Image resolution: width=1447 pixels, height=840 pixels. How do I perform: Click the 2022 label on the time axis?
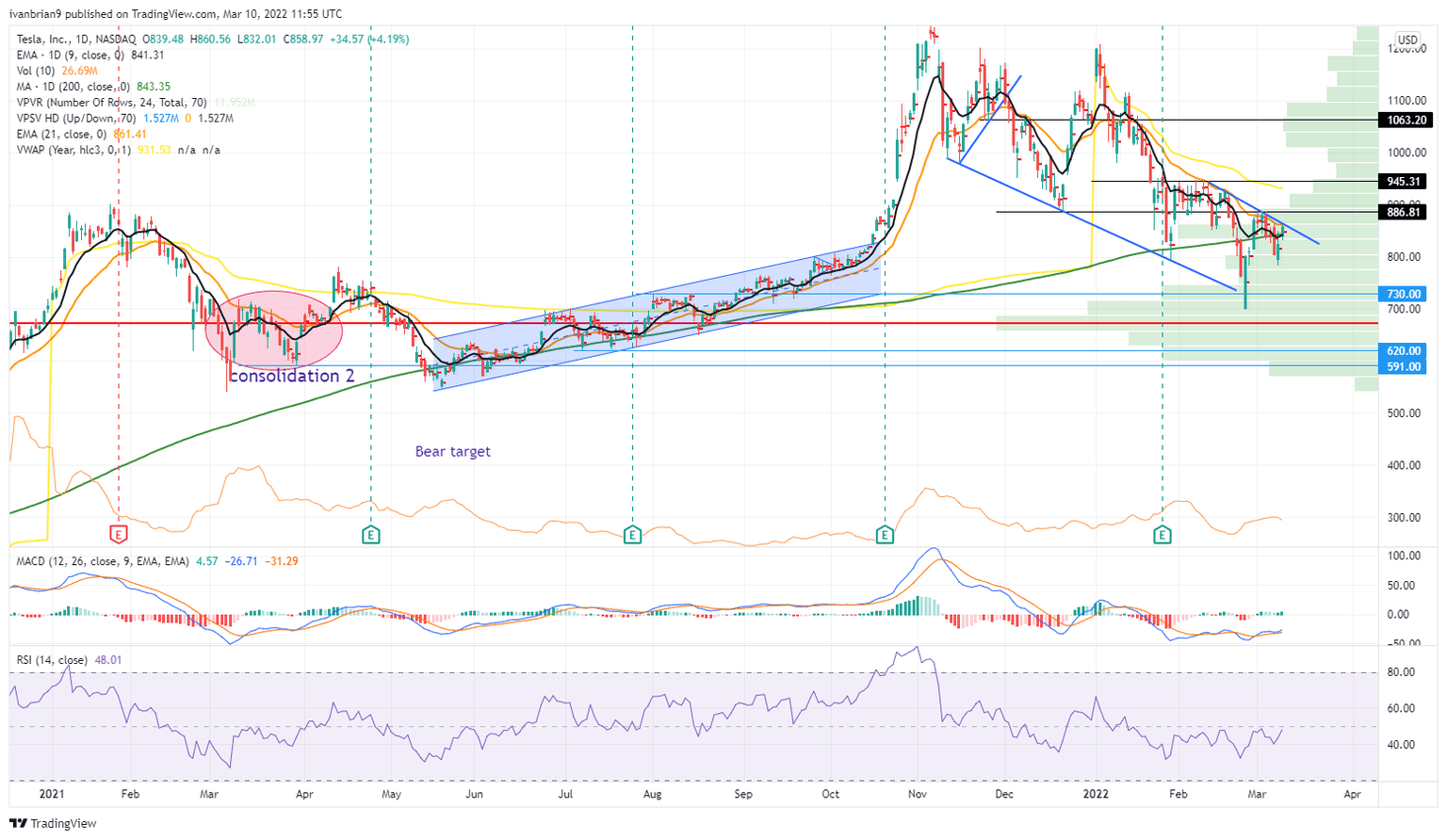pyautogui.click(x=1096, y=794)
